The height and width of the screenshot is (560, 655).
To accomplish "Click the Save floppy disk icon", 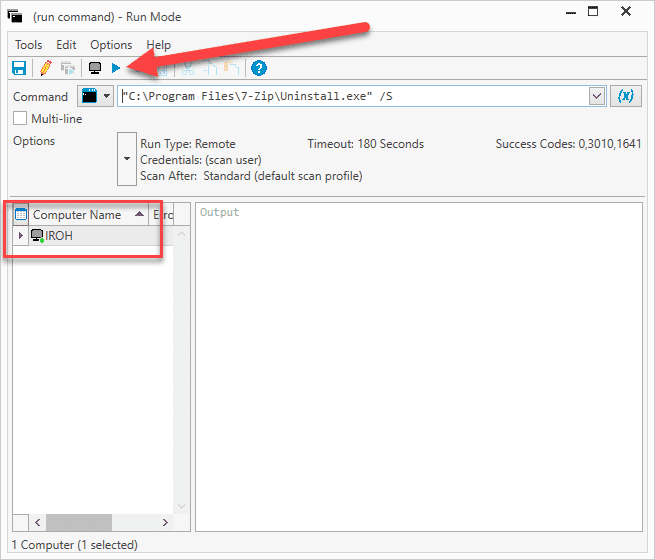I will [x=19, y=68].
